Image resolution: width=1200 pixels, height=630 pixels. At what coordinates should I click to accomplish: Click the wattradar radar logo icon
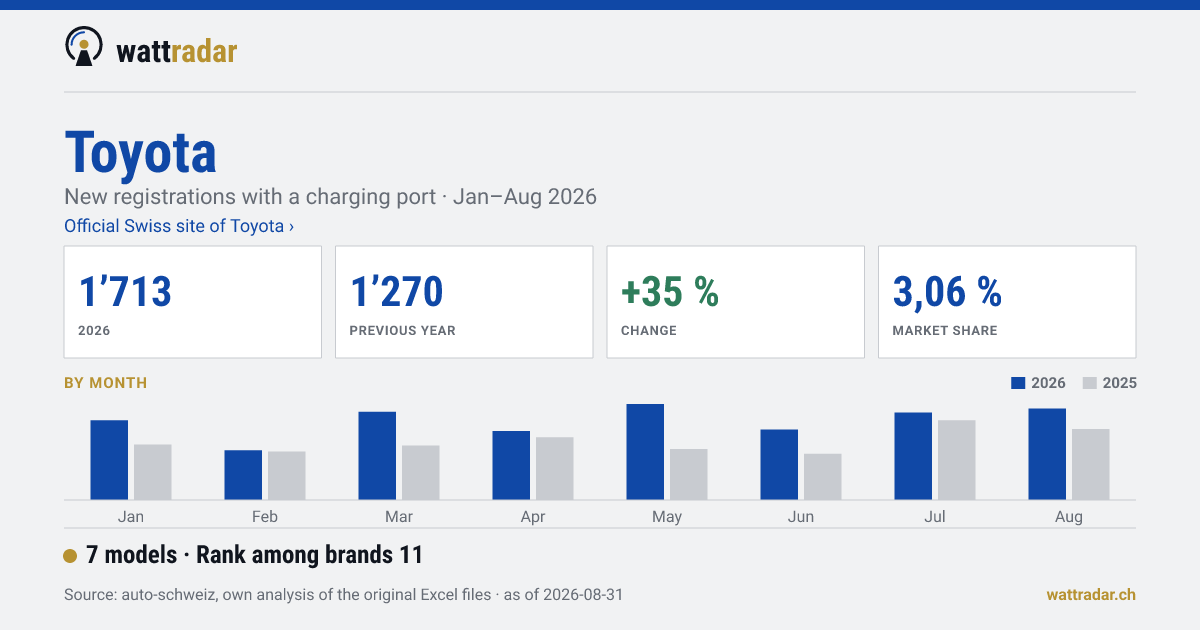pyautogui.click(x=84, y=47)
